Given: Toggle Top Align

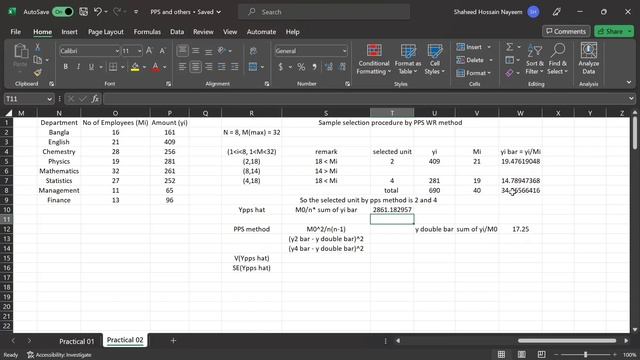Looking at the screenshot, I should (182, 51).
